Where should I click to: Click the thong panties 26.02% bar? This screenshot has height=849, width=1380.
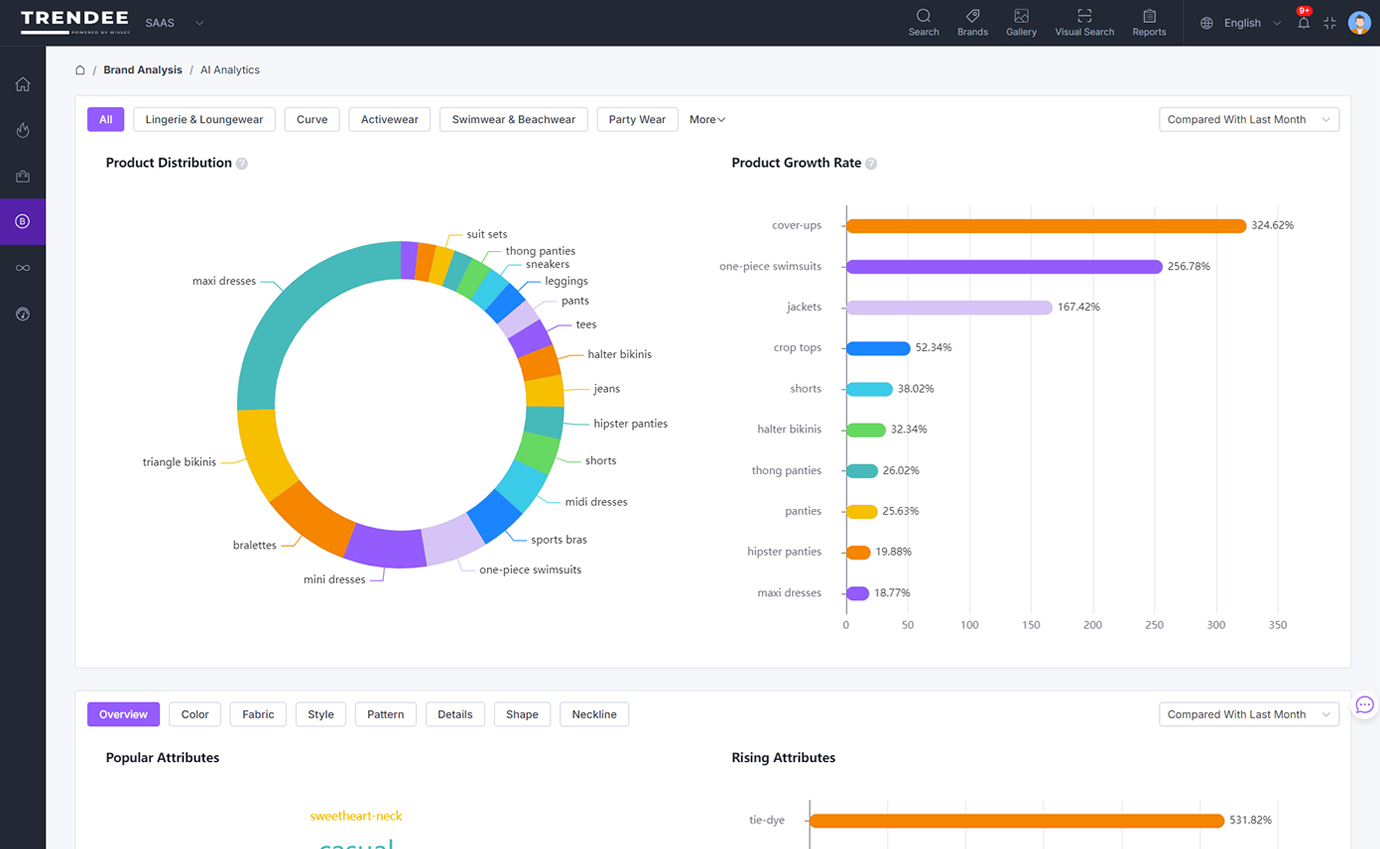[x=862, y=471]
